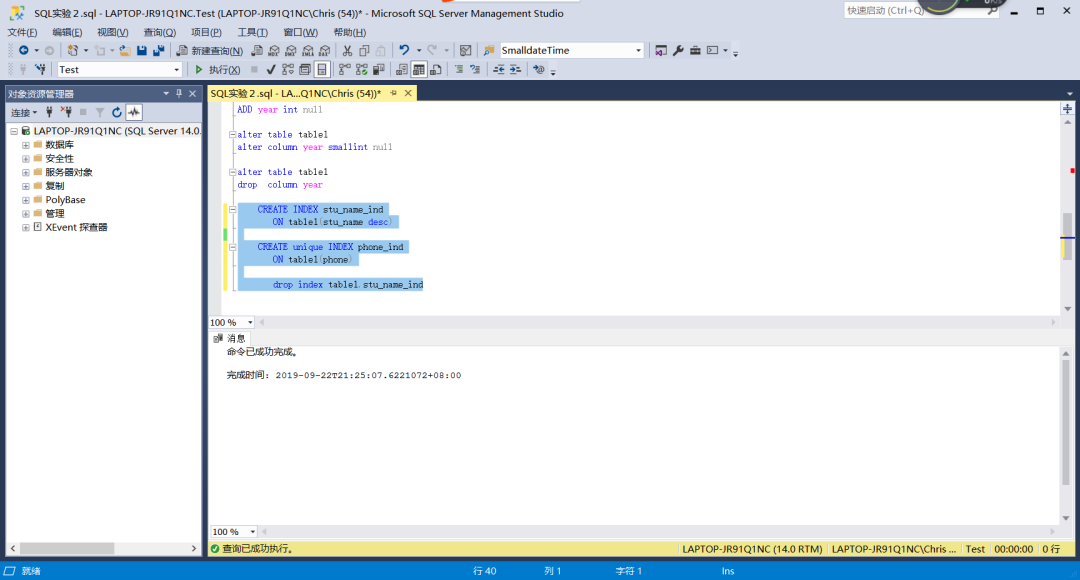Click the 新建查询(N) button
The image size is (1080, 580).
[210, 50]
